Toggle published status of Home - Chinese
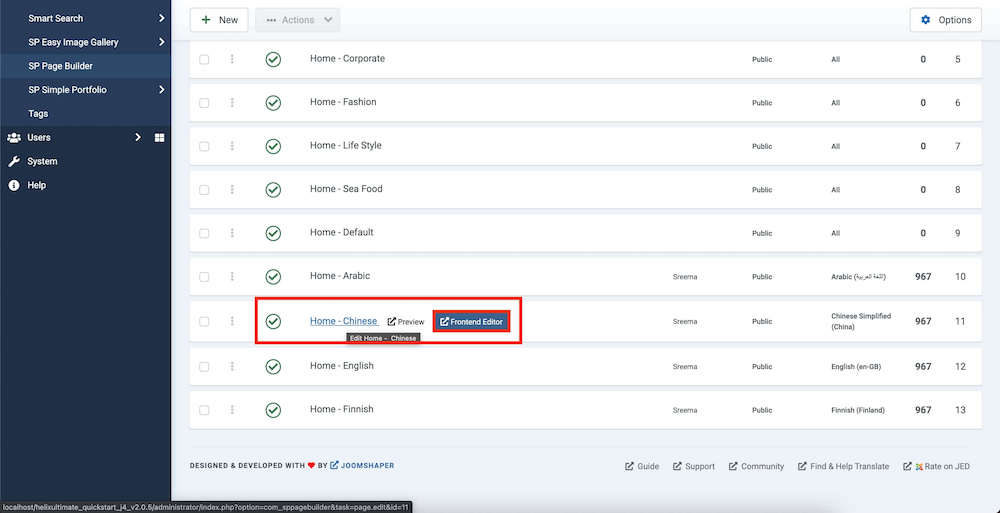Image resolution: width=1000 pixels, height=513 pixels. [273, 322]
